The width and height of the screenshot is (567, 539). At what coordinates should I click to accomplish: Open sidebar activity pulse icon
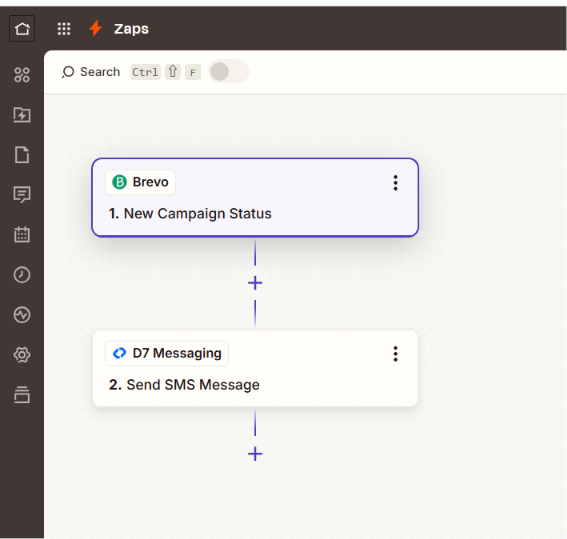click(22, 315)
